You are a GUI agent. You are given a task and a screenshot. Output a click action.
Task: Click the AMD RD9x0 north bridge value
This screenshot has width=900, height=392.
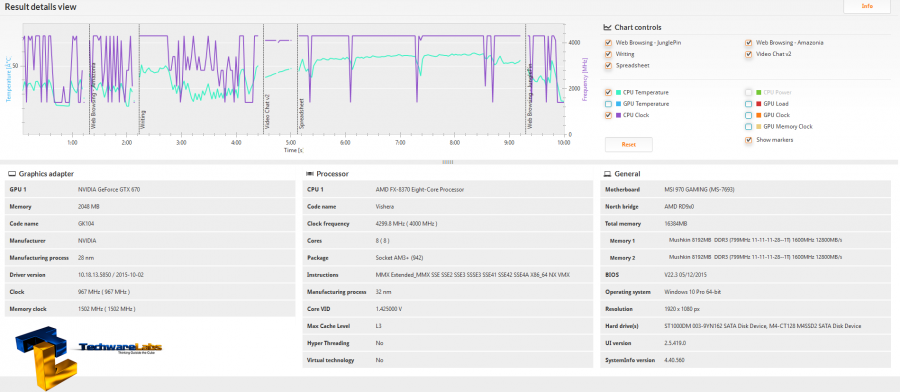tap(678, 207)
